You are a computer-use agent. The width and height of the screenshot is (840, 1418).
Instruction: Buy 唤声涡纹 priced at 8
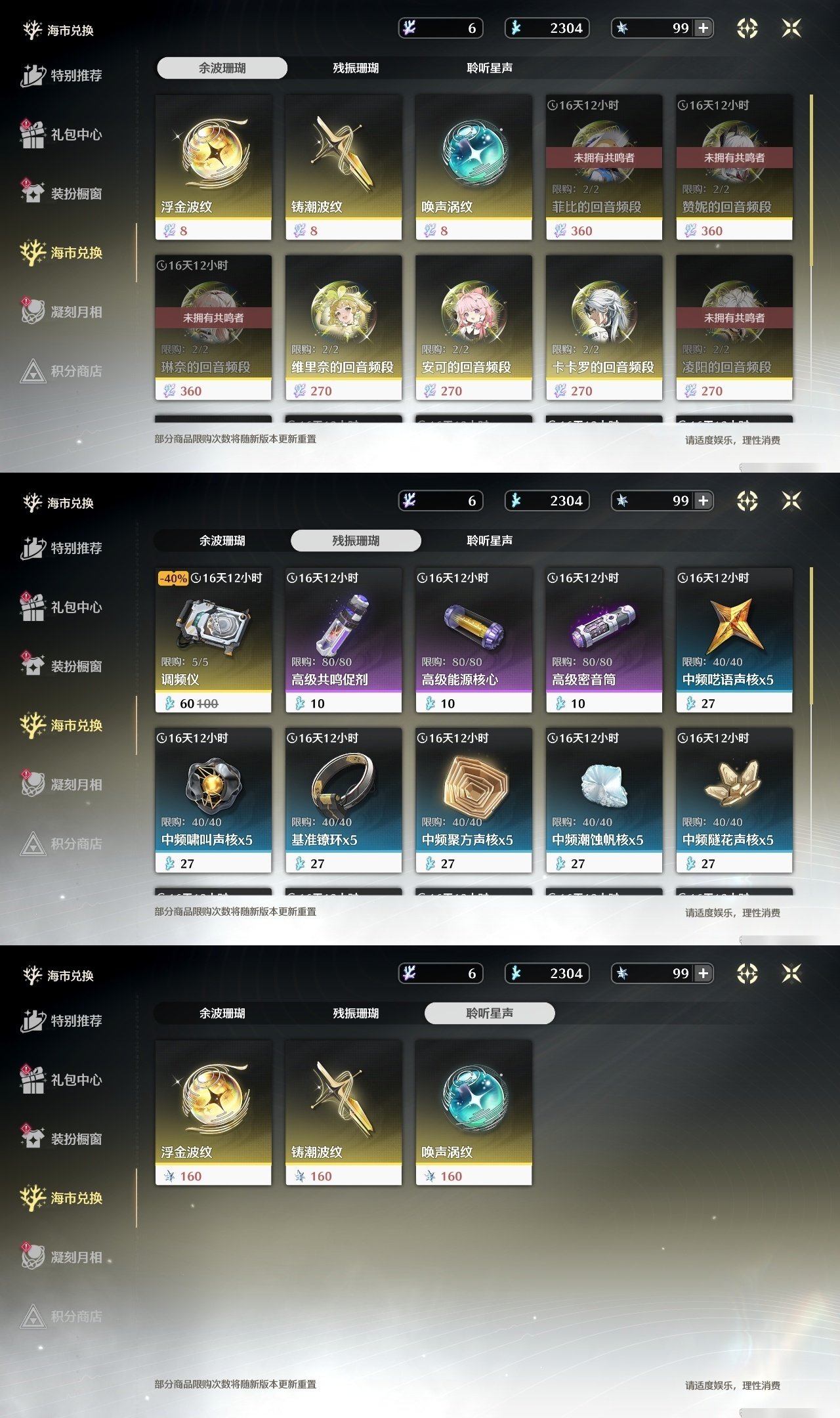[474, 167]
